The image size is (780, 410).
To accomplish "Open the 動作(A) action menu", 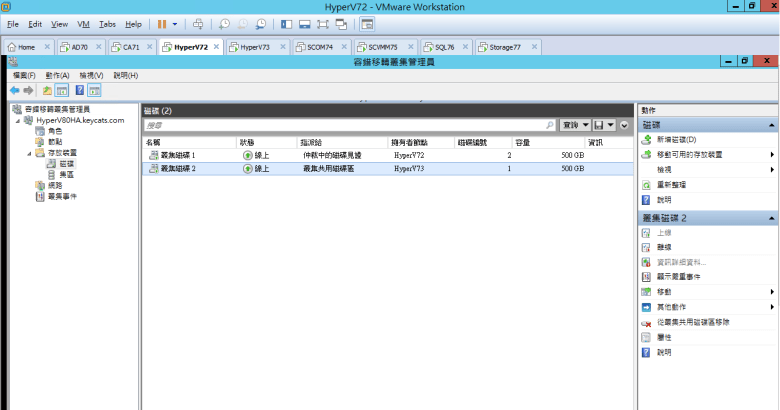I will coord(57,75).
